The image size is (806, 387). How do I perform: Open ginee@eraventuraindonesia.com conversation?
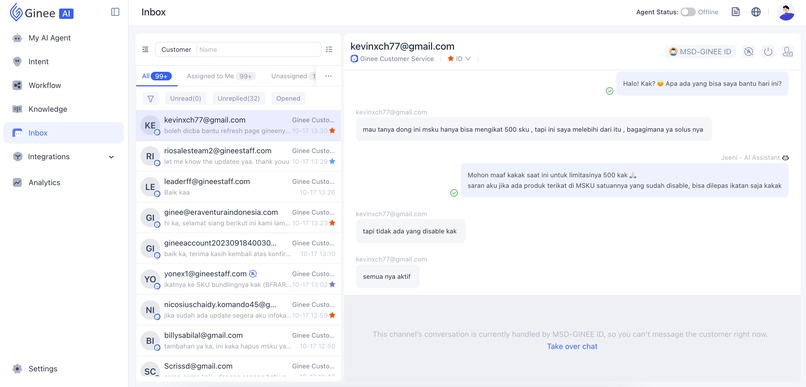click(x=238, y=218)
